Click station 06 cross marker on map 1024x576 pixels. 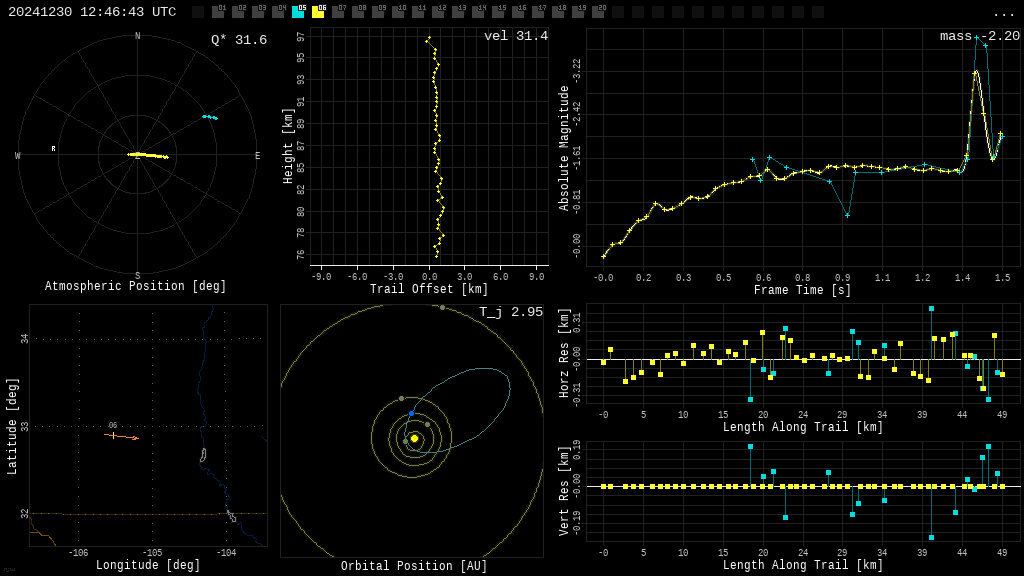pyautogui.click(x=113, y=435)
